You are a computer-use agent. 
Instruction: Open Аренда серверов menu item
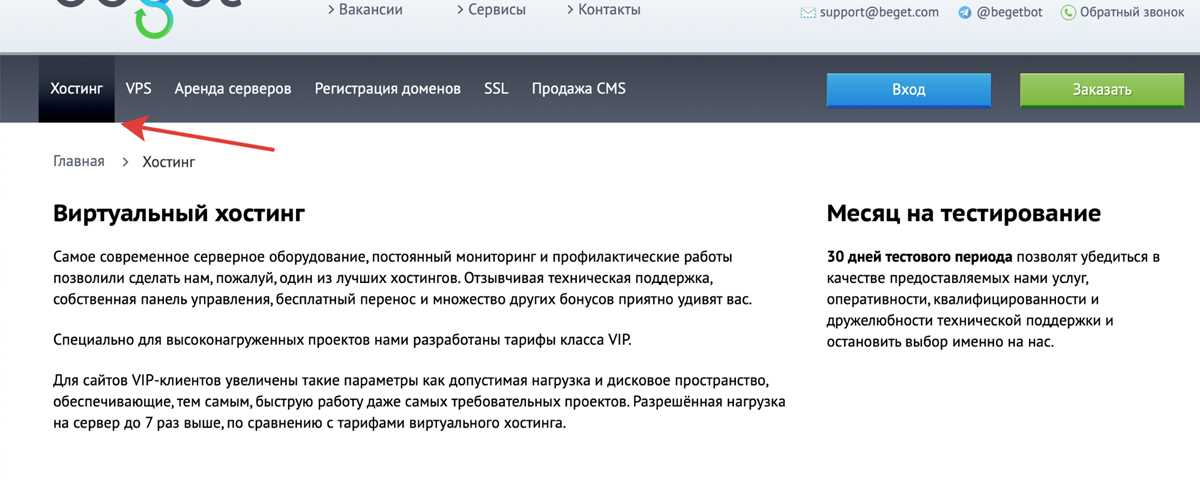click(x=233, y=89)
